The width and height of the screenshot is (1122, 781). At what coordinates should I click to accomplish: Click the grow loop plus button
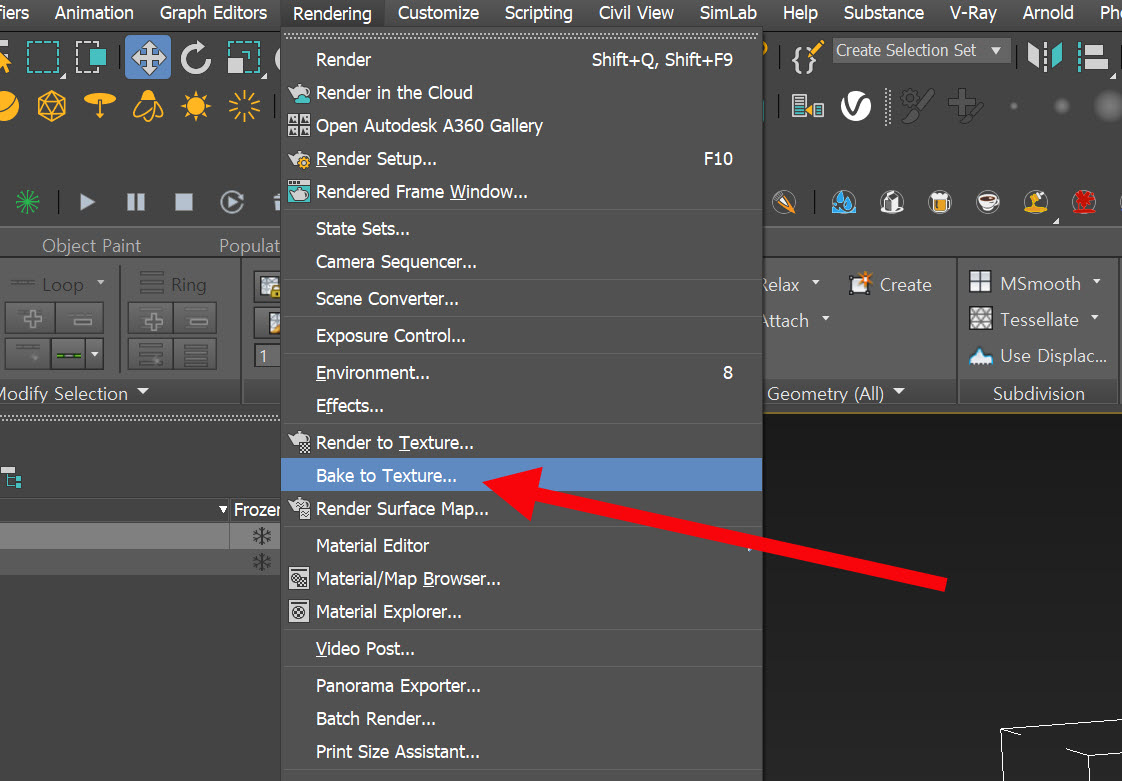click(30, 319)
